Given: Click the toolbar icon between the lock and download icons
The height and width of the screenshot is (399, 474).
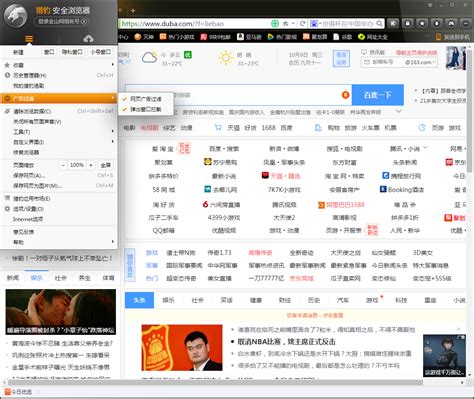Looking at the screenshot, I should pyautogui.click(x=422, y=23).
